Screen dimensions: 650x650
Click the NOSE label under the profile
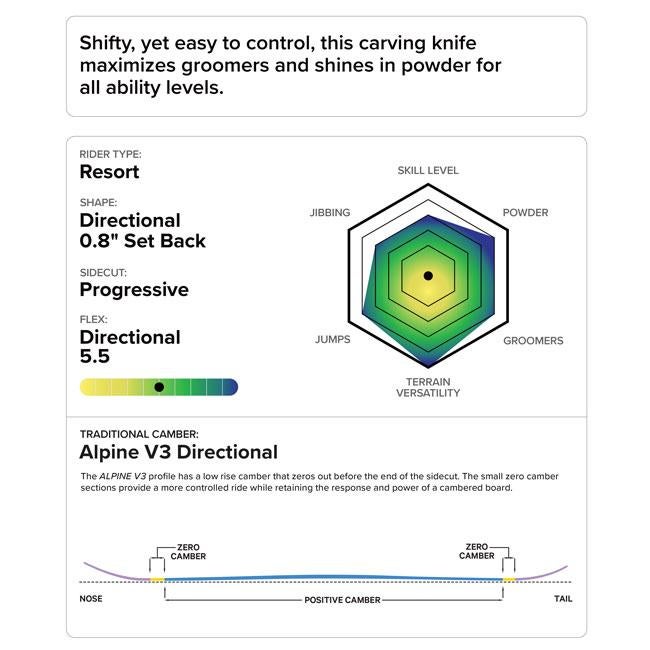91,599
